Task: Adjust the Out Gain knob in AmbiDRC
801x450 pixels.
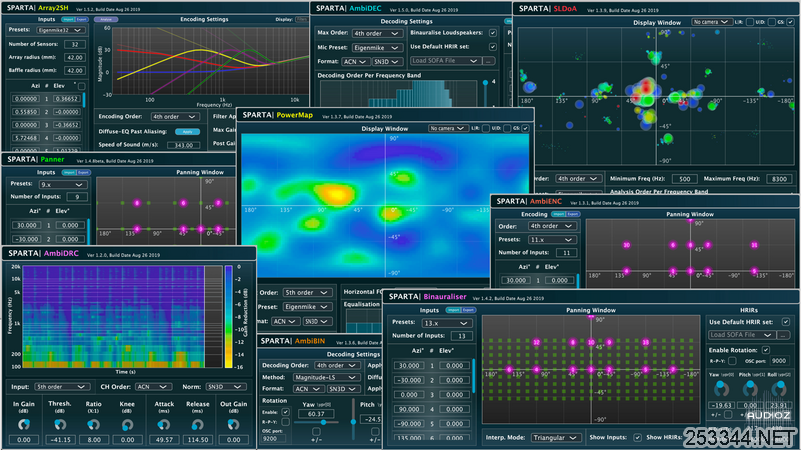Action: click(x=233, y=424)
